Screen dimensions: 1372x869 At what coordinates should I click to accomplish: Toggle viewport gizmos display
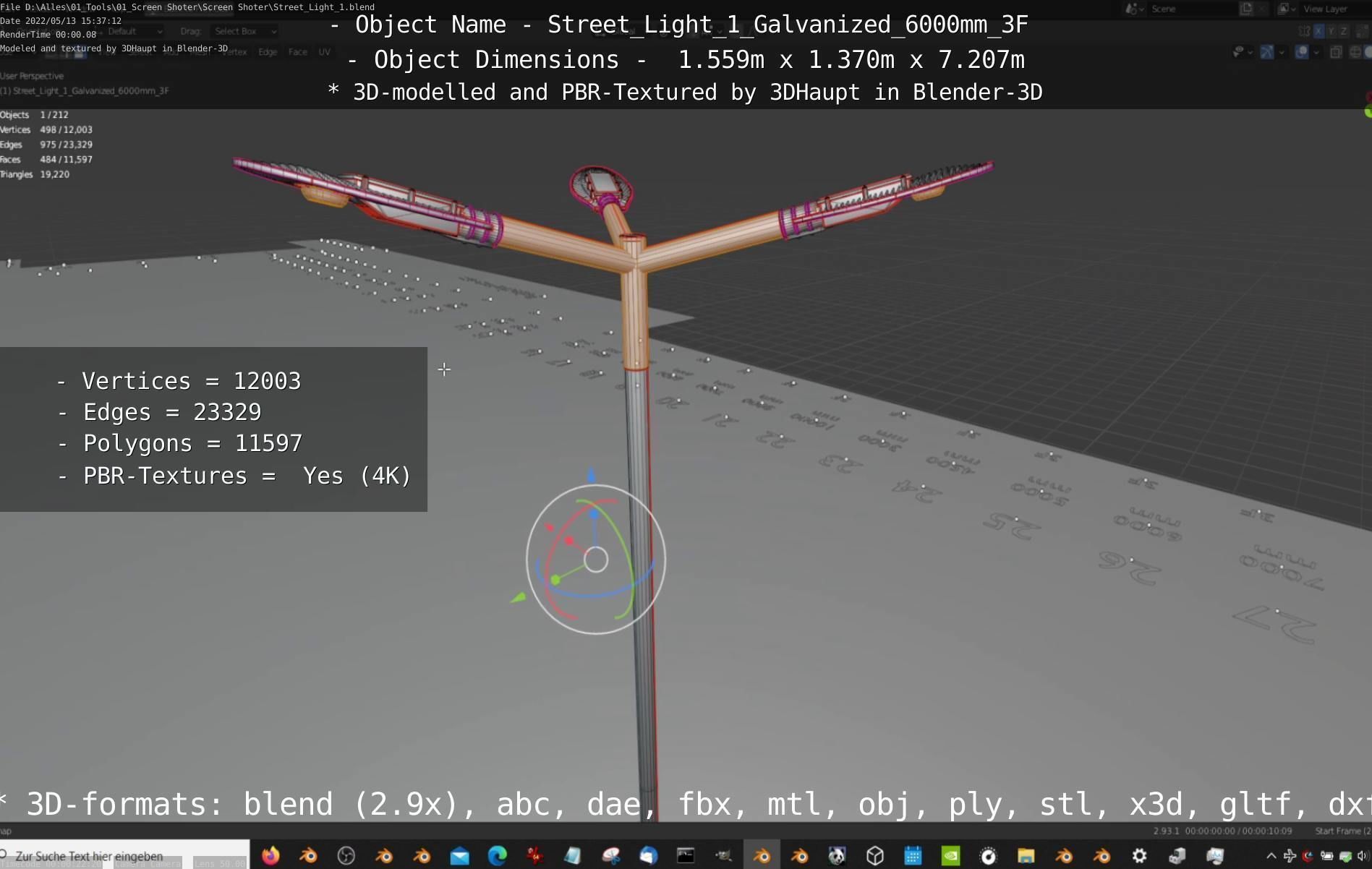(x=1267, y=52)
